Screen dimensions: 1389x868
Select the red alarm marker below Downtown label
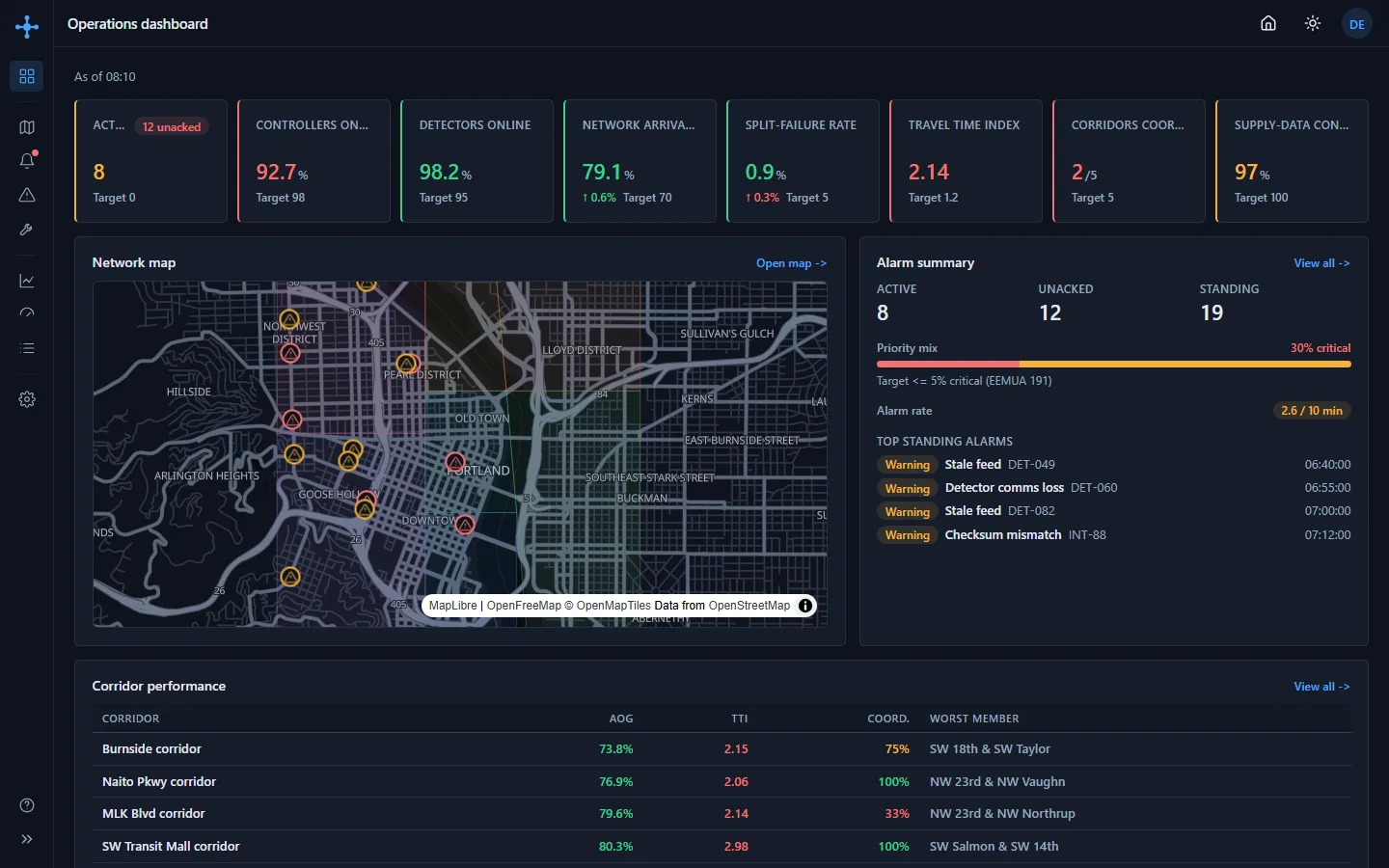[465, 525]
